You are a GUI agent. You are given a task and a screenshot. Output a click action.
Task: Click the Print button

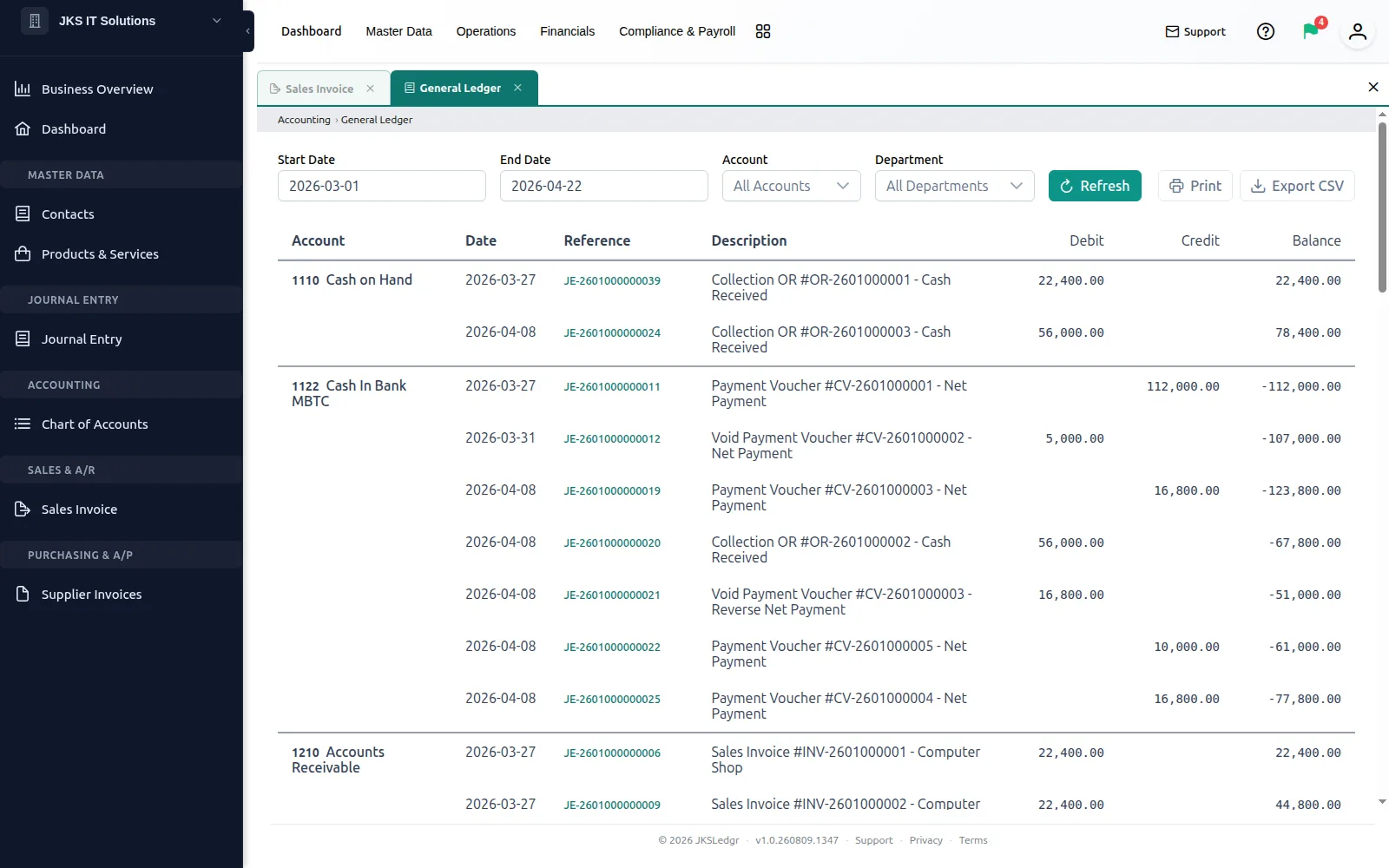[x=1195, y=186]
